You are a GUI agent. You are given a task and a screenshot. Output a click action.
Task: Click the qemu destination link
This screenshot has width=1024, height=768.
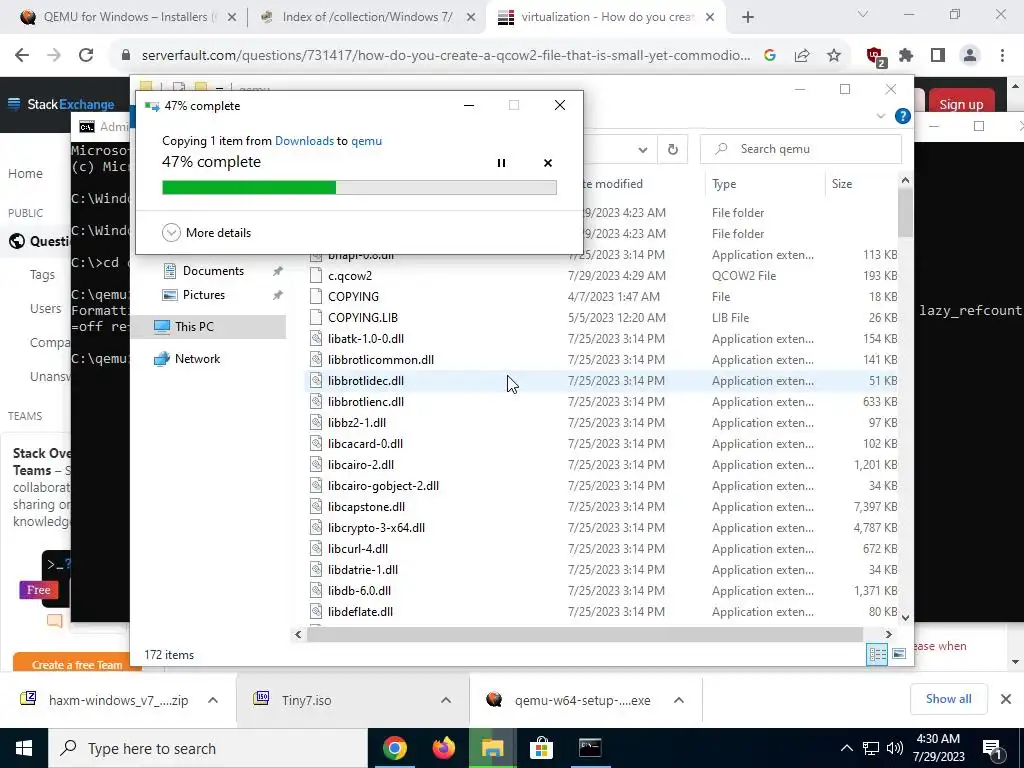366,140
